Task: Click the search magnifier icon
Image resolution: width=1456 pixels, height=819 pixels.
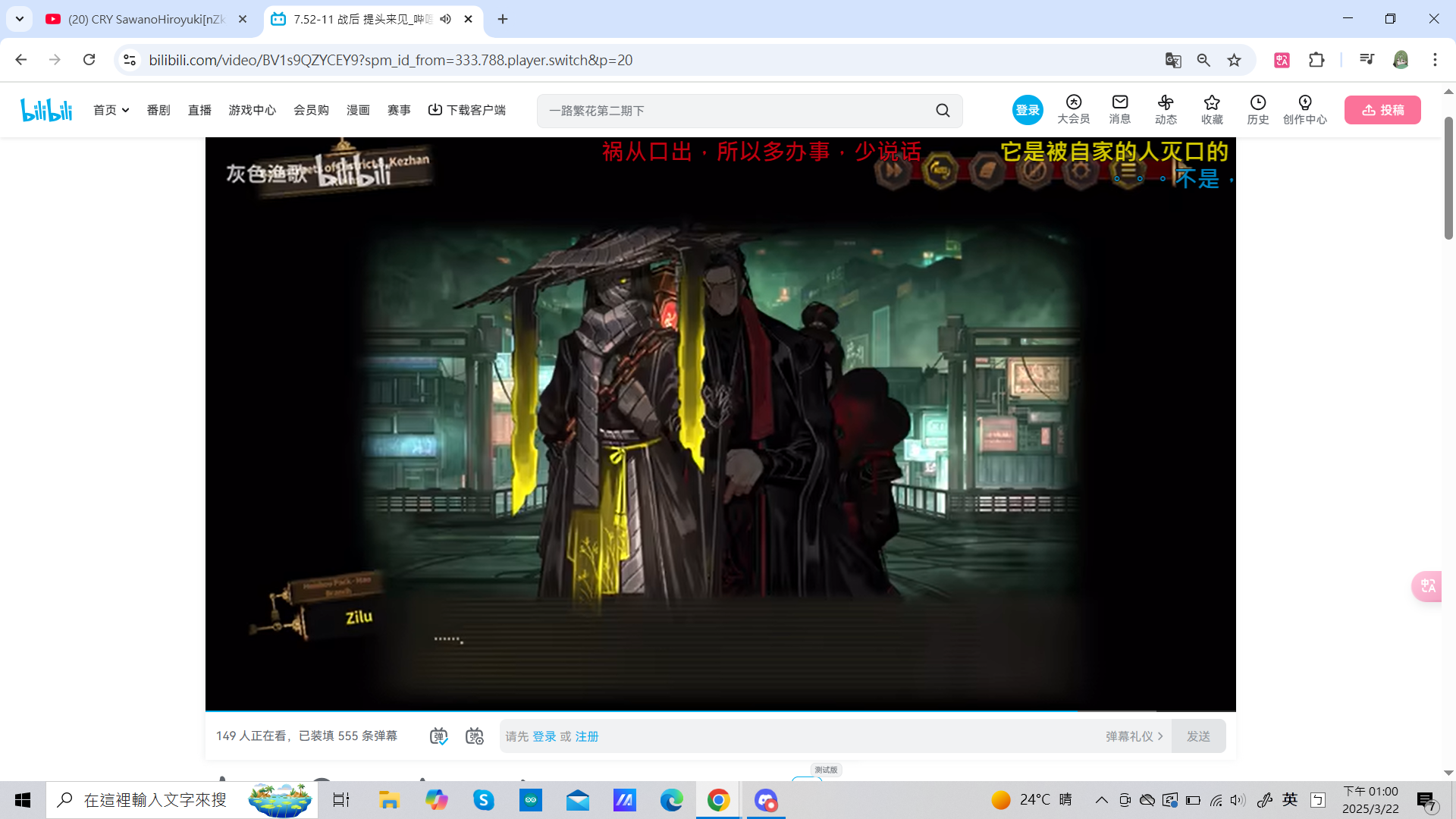Action: (x=943, y=111)
